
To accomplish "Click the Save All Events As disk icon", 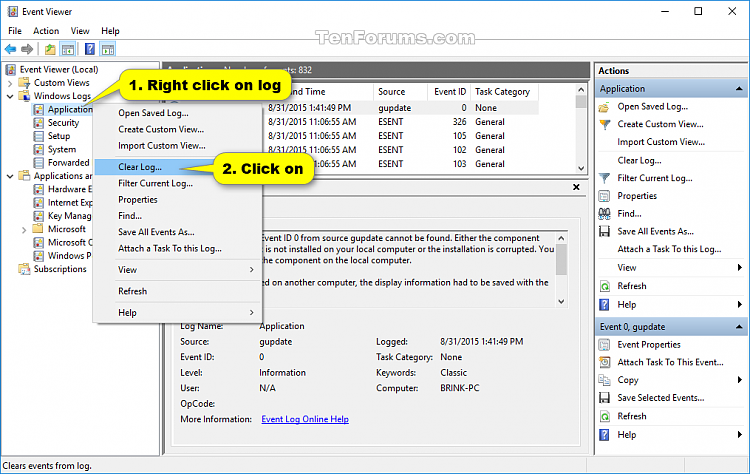I will (604, 232).
